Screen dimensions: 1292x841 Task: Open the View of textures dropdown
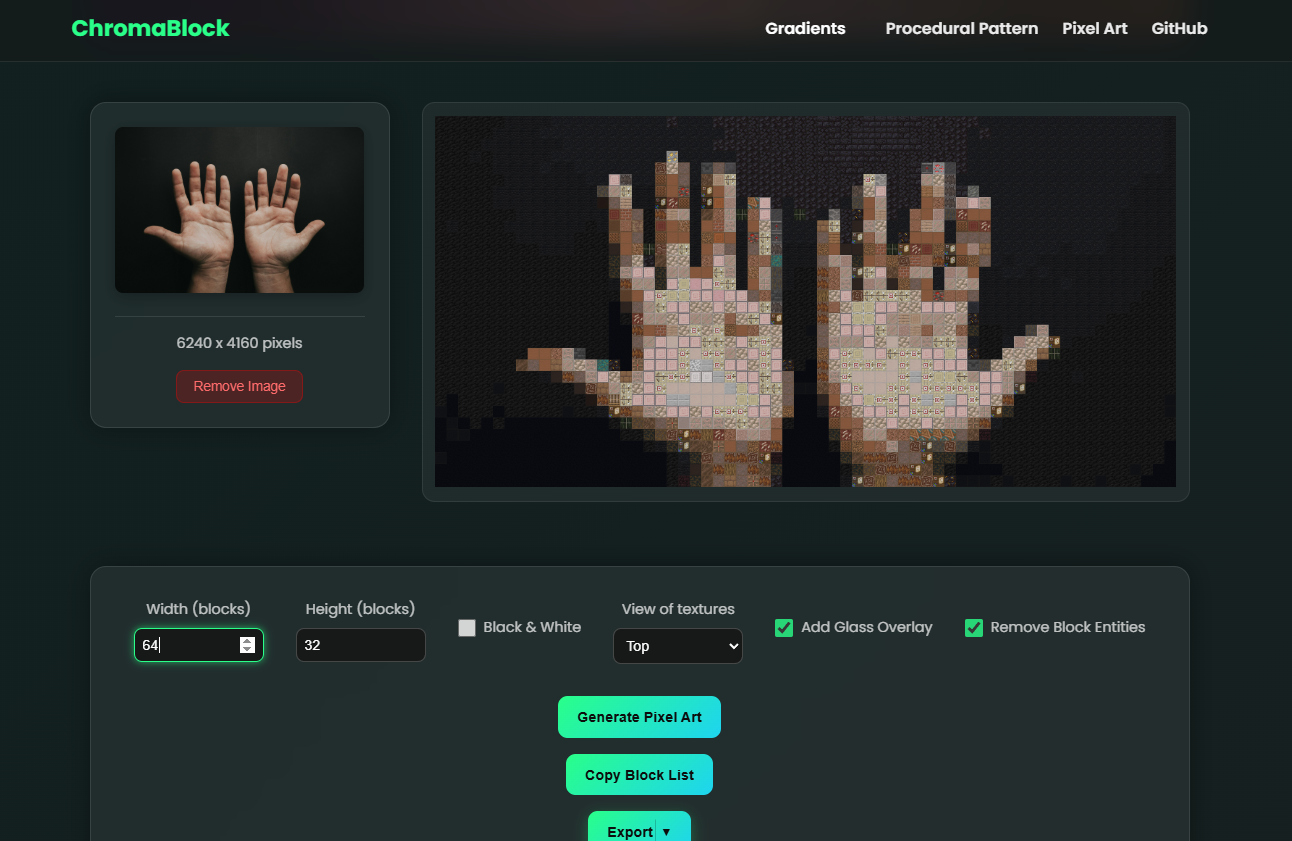677,646
